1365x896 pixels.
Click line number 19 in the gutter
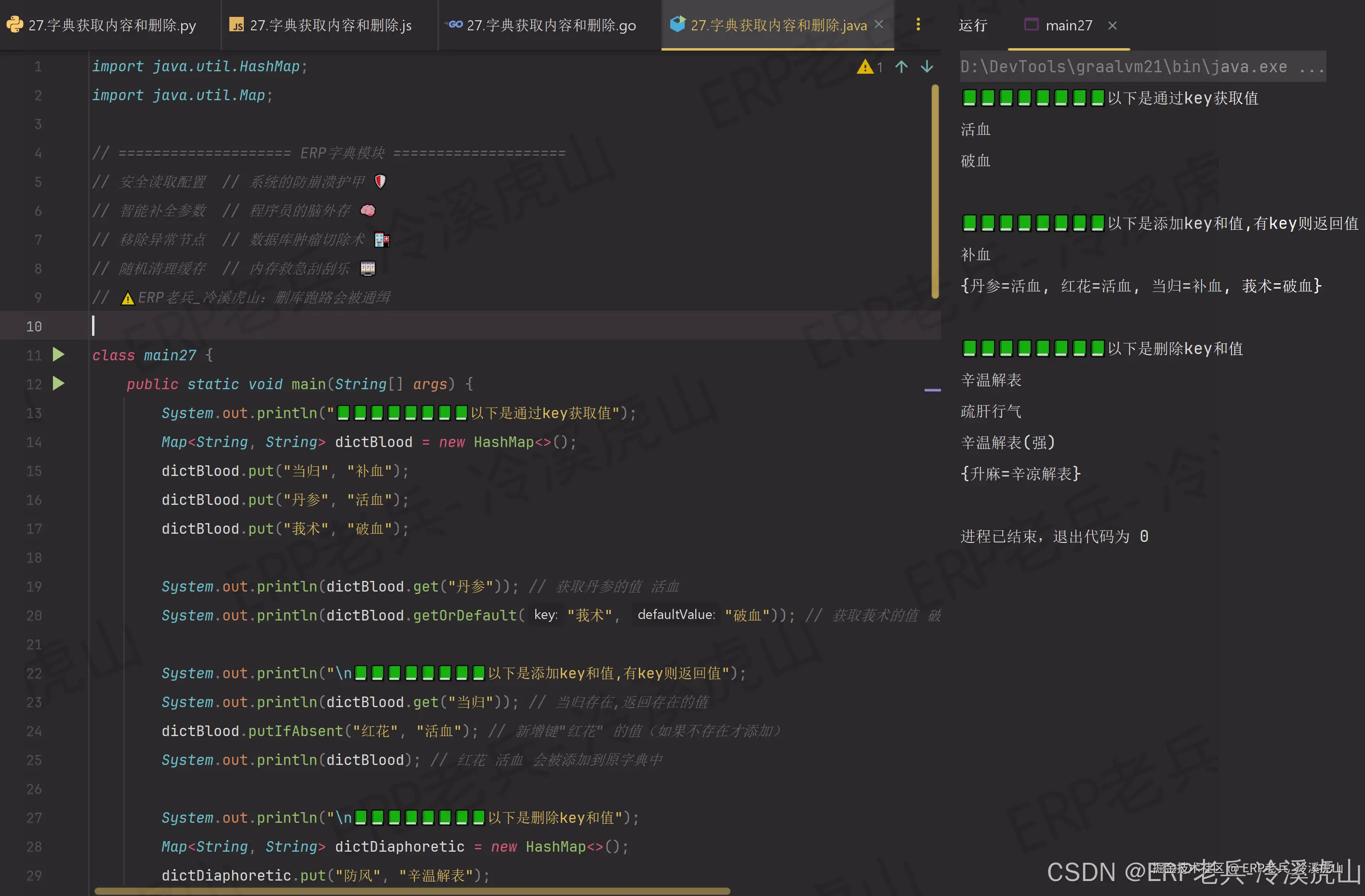tap(34, 586)
